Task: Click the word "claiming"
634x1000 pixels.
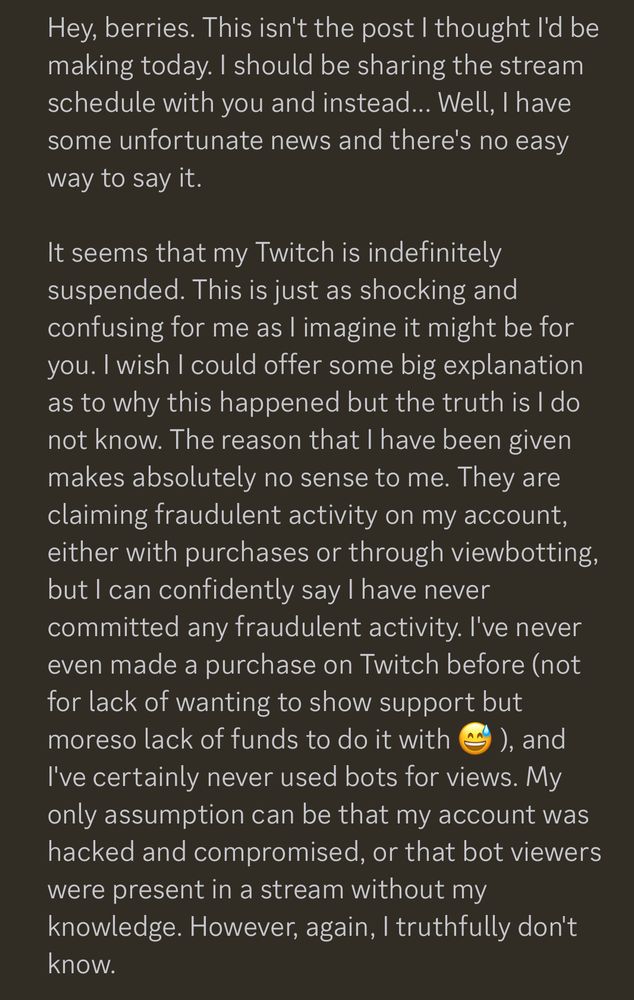Action: (x=98, y=515)
